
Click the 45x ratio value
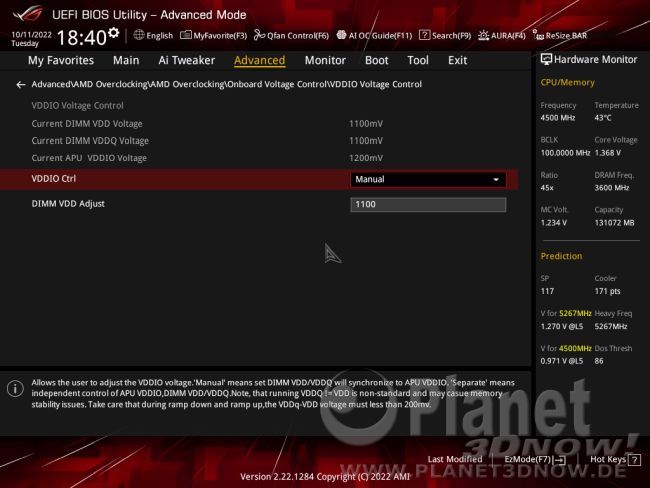547,188
